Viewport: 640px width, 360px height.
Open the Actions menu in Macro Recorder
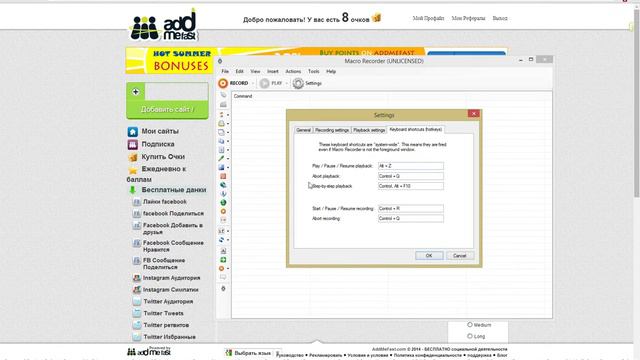click(293, 71)
